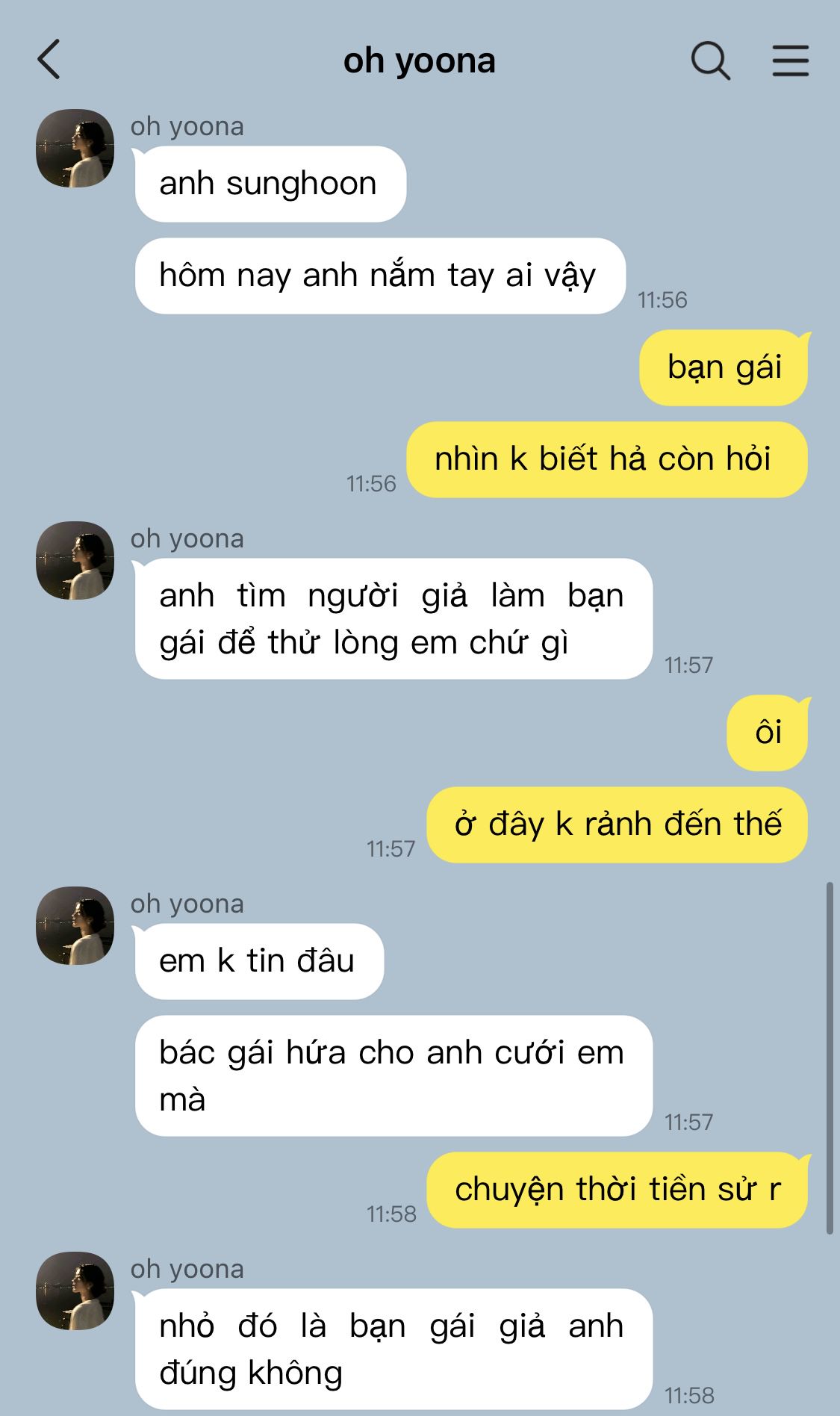Tap the 'ở đây k rảnh đến thế' bubble
The height and width of the screenshot is (1416, 840).
pyautogui.click(x=617, y=825)
